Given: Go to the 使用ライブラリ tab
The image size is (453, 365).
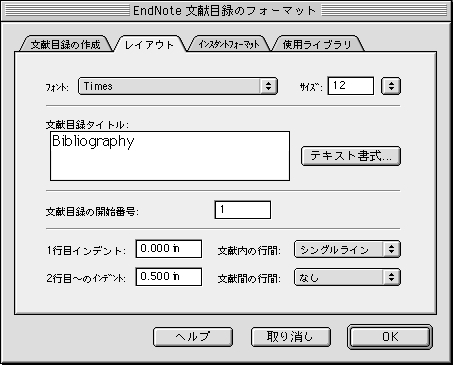Looking at the screenshot, I should pos(317,44).
